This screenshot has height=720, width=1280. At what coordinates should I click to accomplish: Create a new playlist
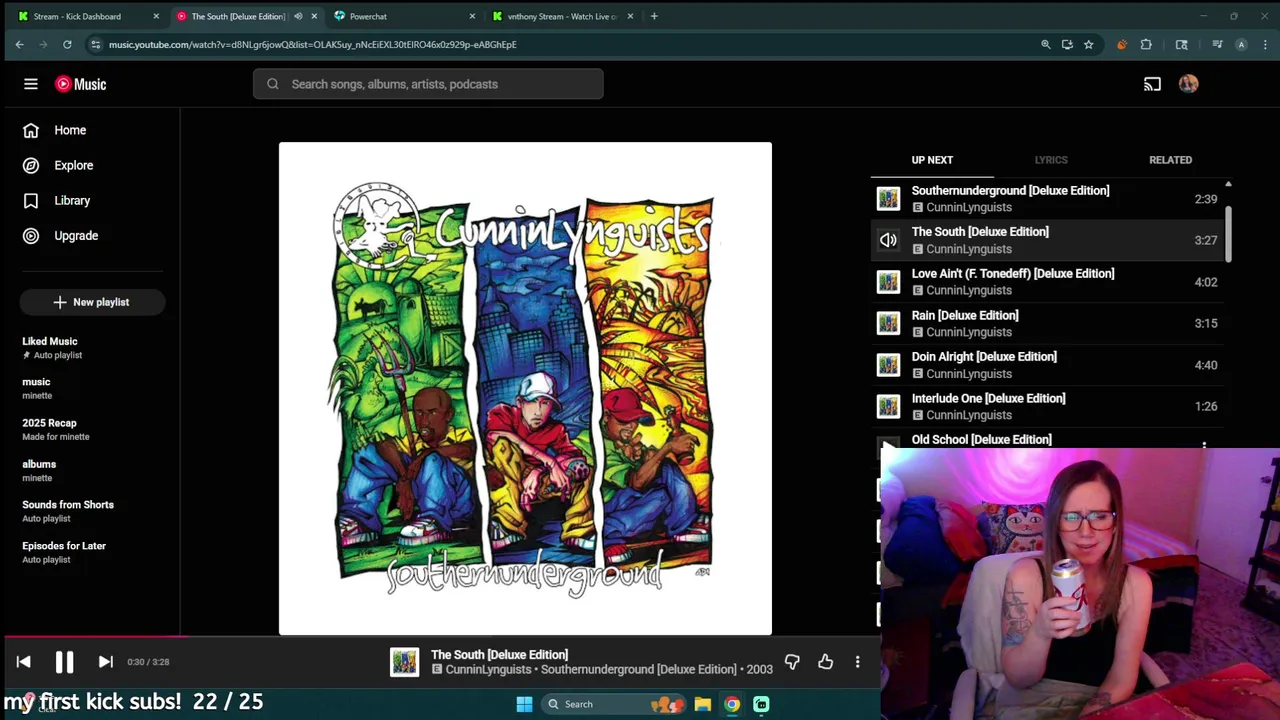coord(92,302)
